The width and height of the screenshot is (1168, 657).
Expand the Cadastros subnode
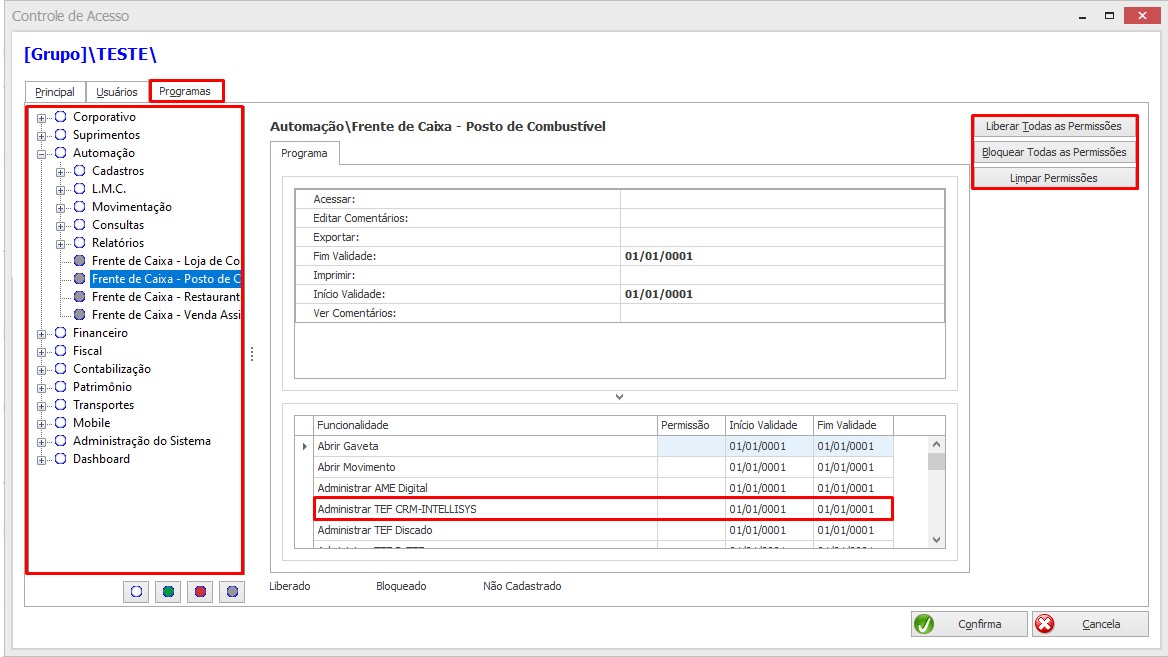coord(61,171)
